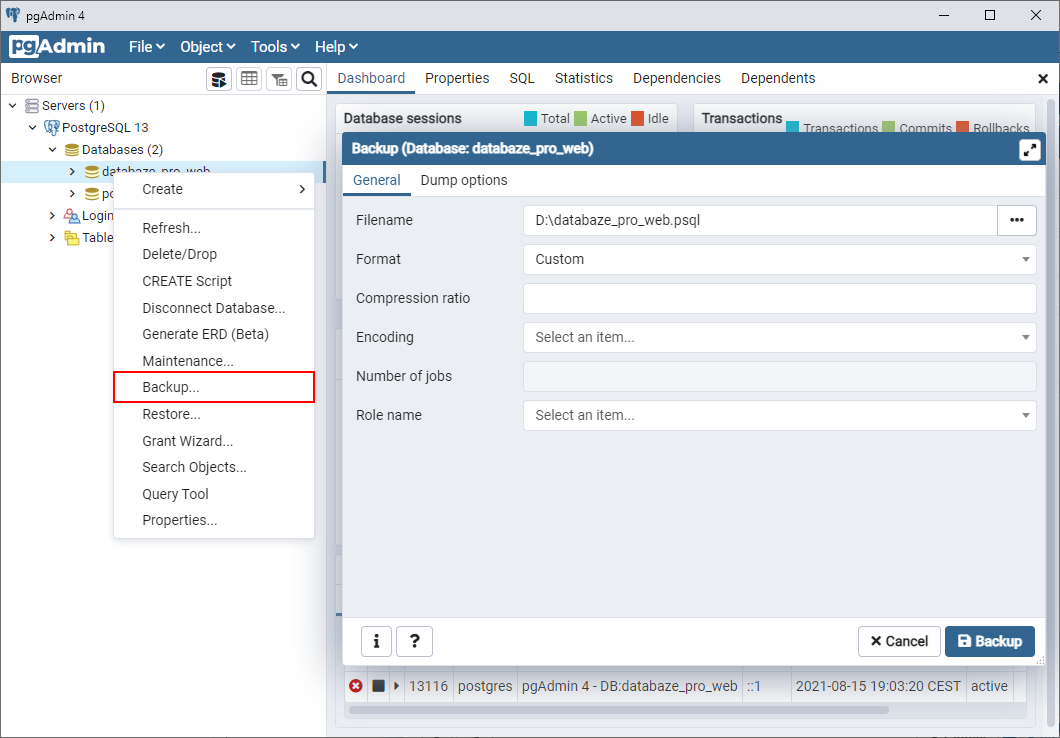Select Restore... from the context menu
Viewport: 1060px width, 738px height.
pos(173,414)
